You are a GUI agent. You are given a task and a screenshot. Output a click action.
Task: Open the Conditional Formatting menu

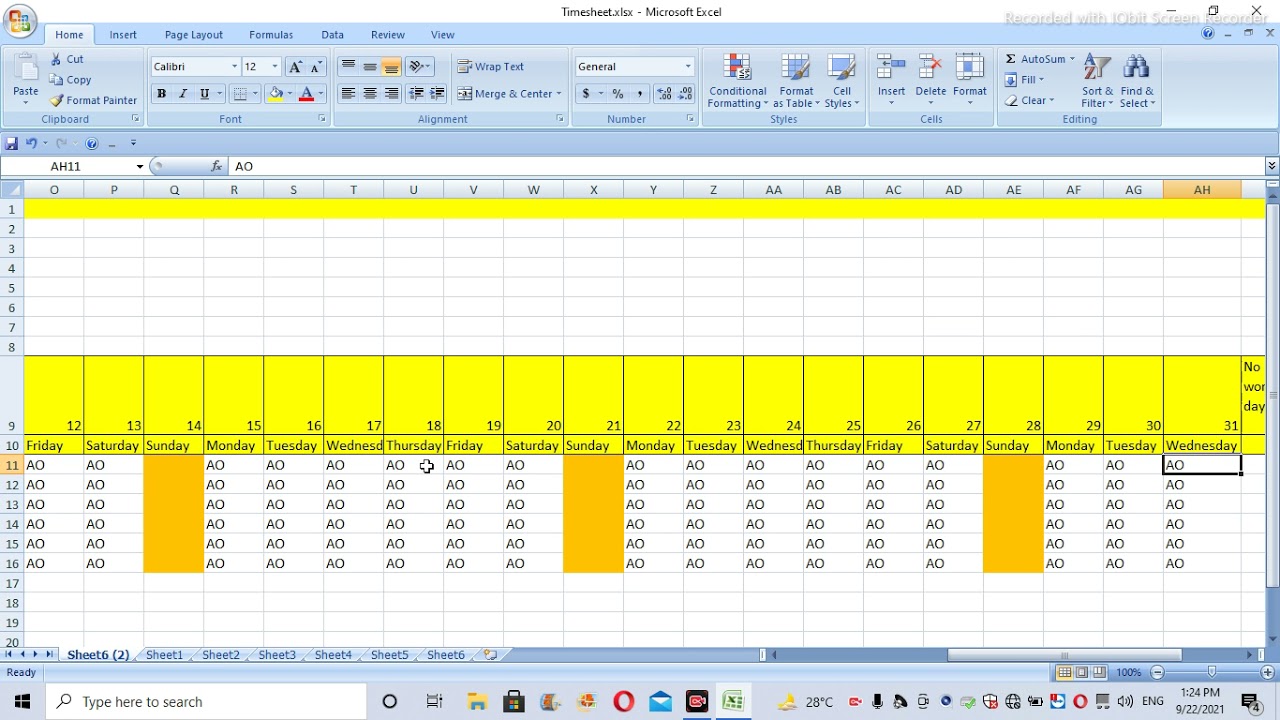pyautogui.click(x=738, y=82)
